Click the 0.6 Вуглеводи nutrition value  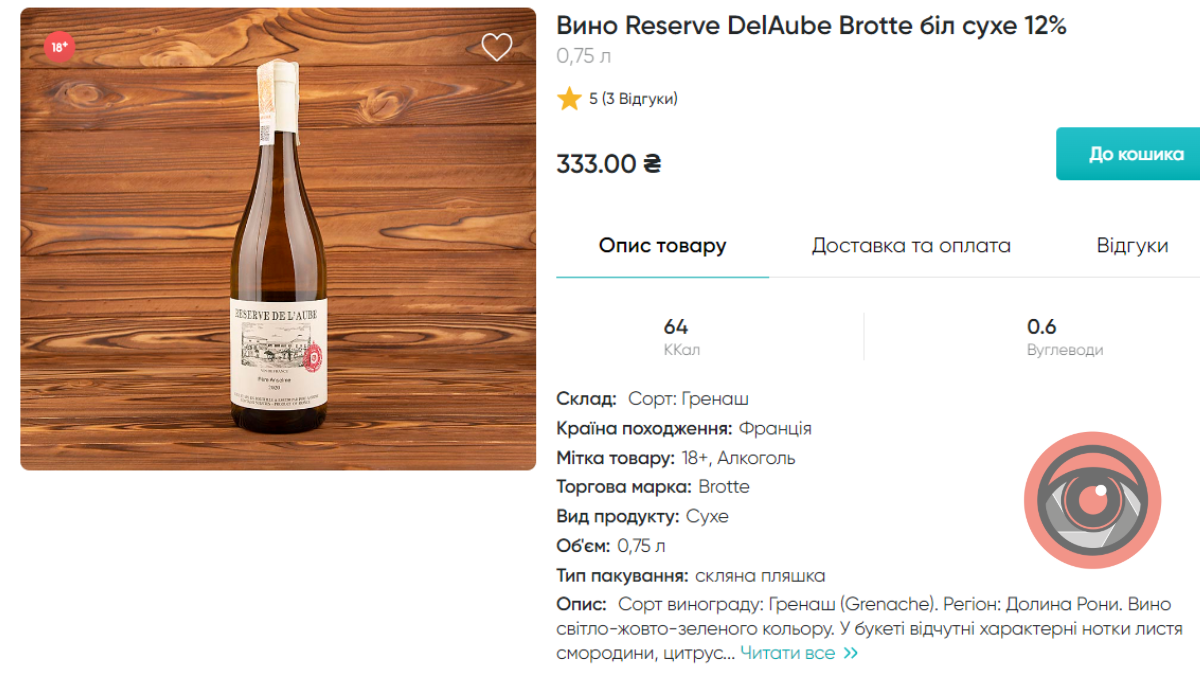(x=1042, y=337)
